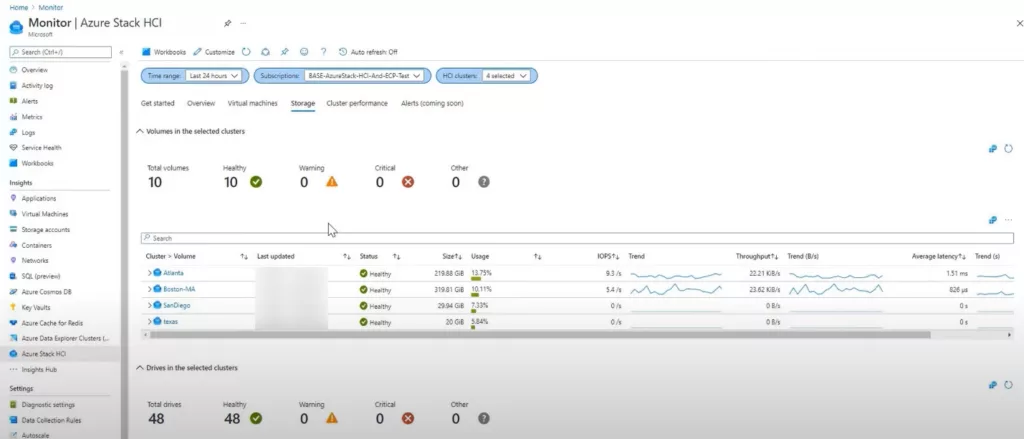Open the Boston-MA cluster link

coord(179,289)
